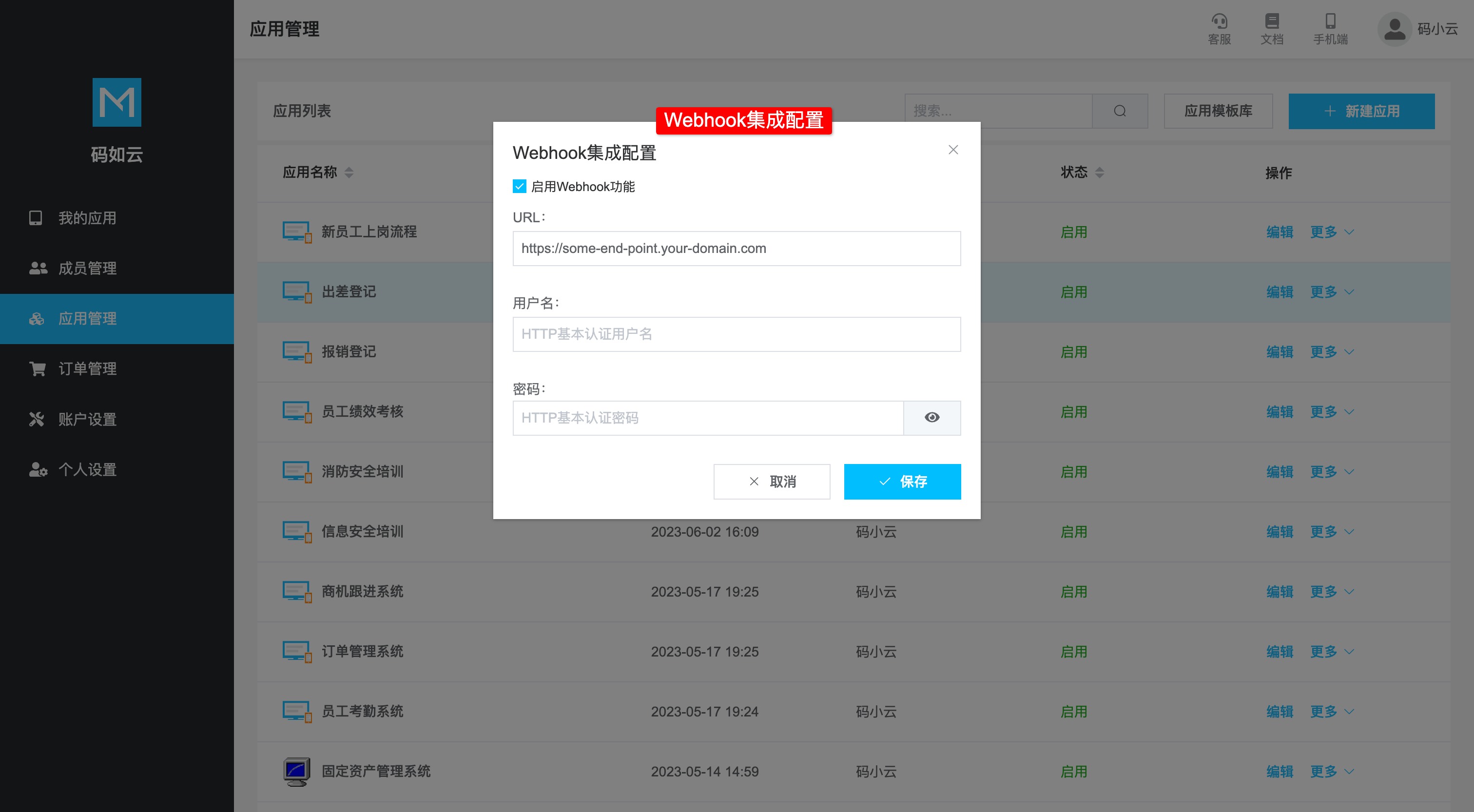Click 保存 button in dialog
This screenshot has height=812, width=1474.
pos(902,482)
